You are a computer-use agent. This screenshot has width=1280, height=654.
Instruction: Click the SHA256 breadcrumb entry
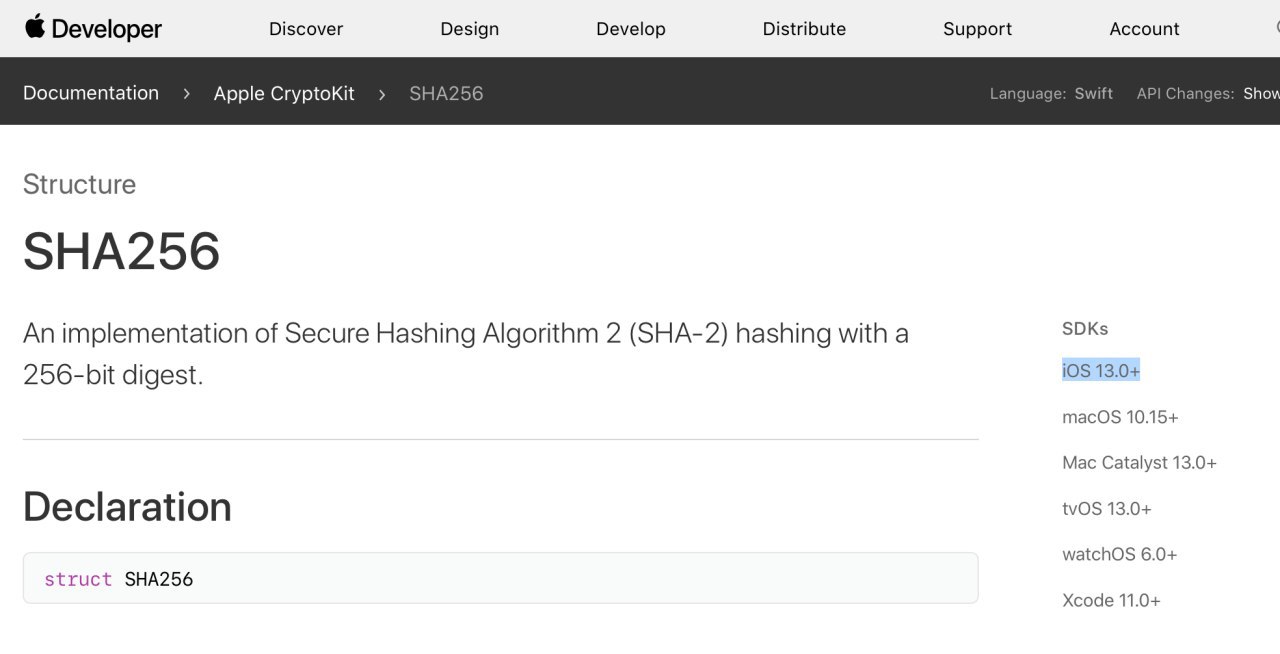[446, 93]
